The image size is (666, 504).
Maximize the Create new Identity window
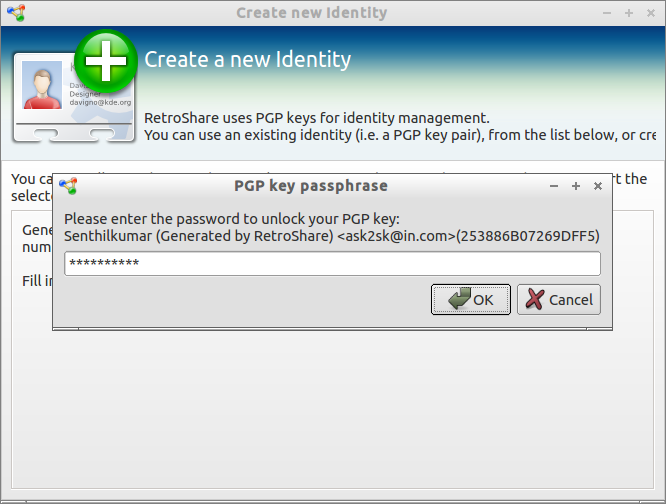pos(629,13)
